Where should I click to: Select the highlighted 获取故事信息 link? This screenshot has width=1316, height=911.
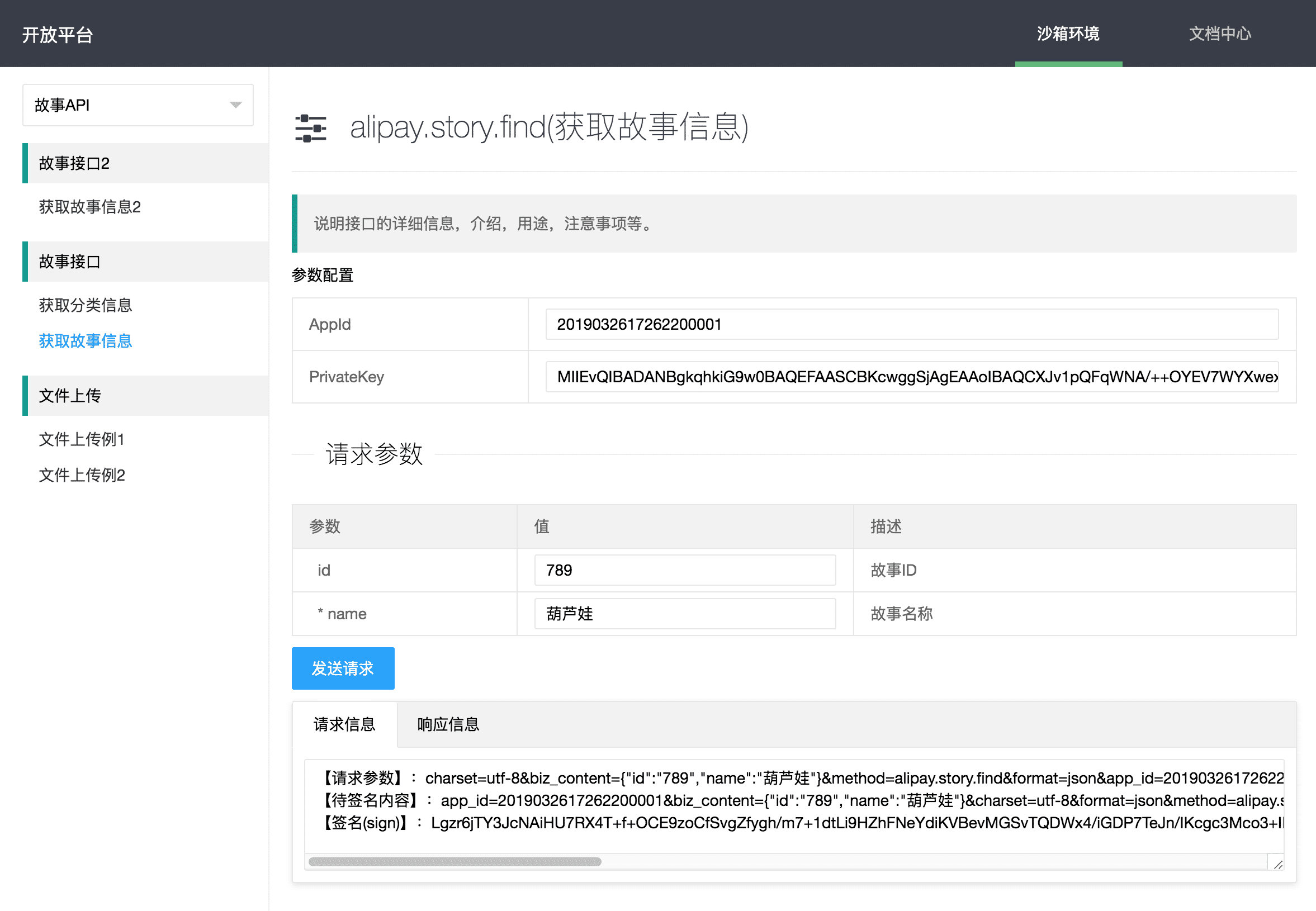pyautogui.click(x=86, y=341)
